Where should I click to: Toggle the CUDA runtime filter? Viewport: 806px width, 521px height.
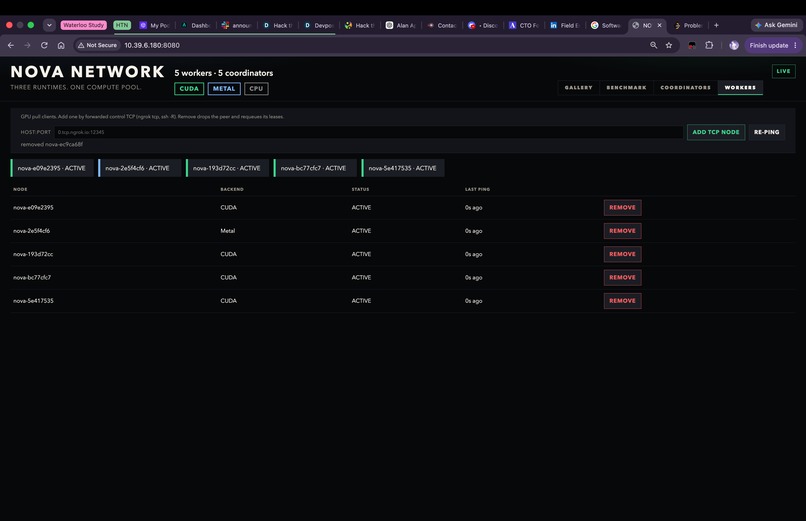pyautogui.click(x=189, y=89)
